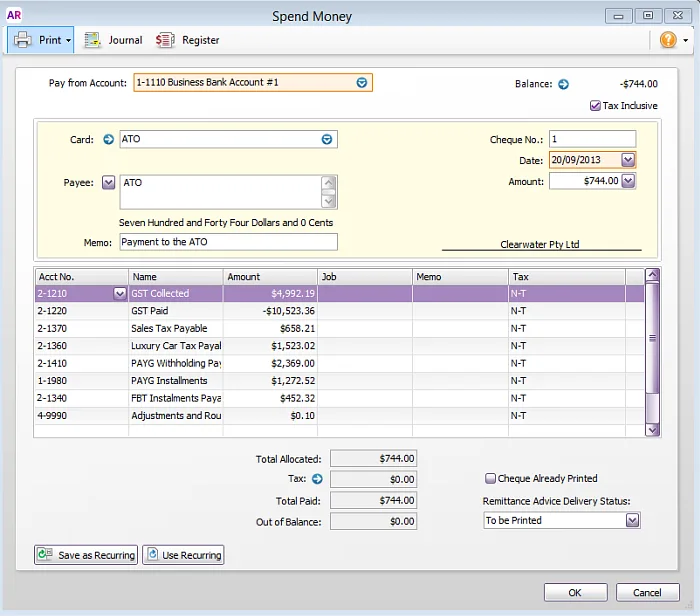The image size is (700, 616).
Task: Click the orange help icon
Action: pos(668,40)
